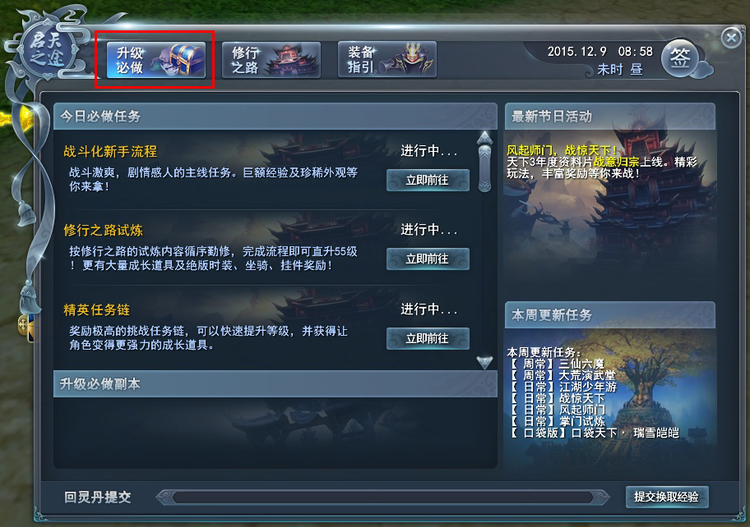
Task: Click the 回灵丹提交 progress bar
Action: pos(383,497)
